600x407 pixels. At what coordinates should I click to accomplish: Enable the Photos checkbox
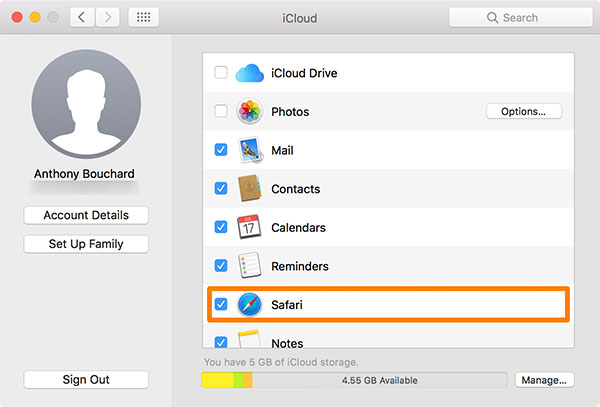[x=221, y=111]
